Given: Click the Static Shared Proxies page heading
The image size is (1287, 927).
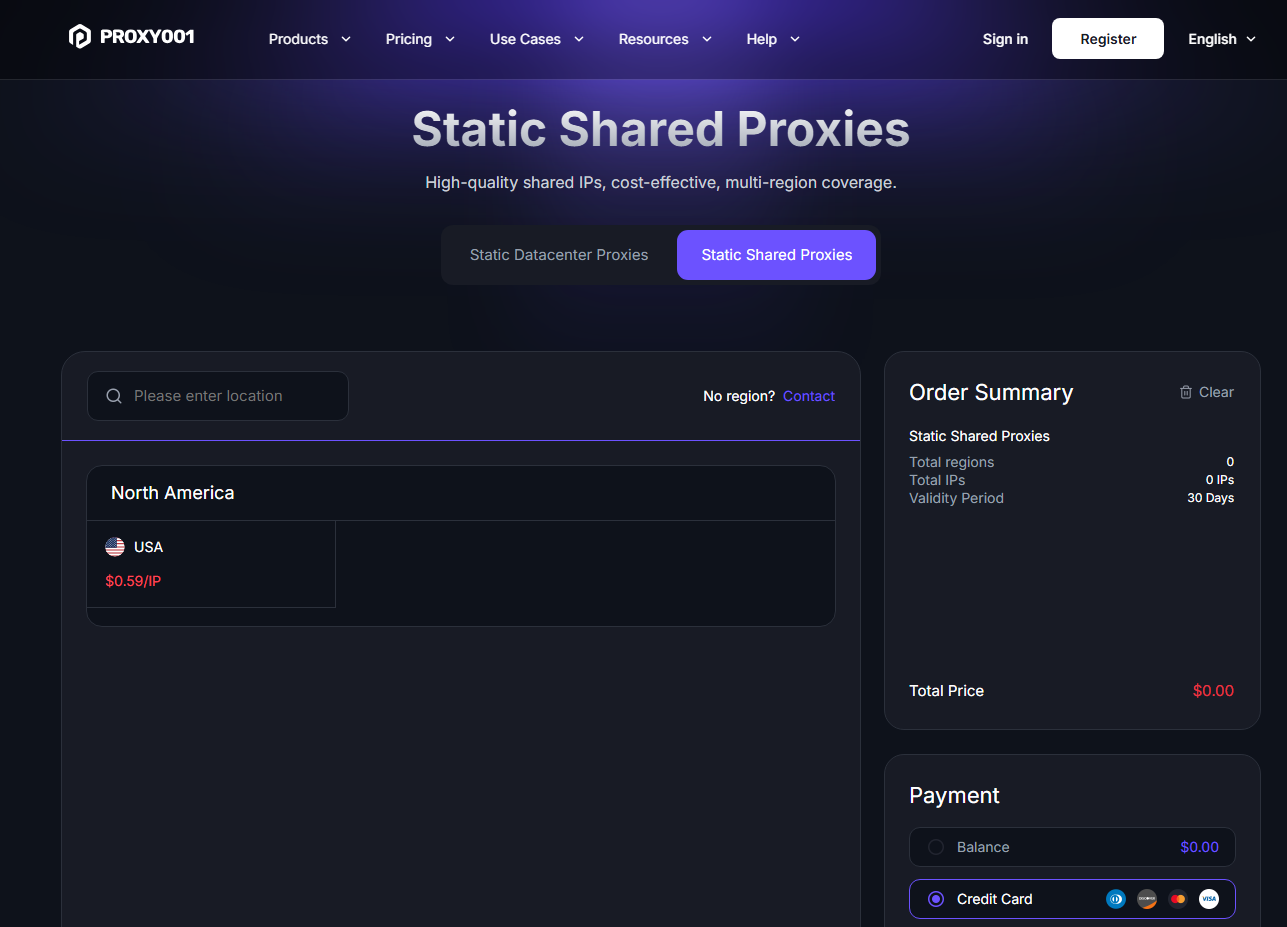Looking at the screenshot, I should pyautogui.click(x=661, y=129).
